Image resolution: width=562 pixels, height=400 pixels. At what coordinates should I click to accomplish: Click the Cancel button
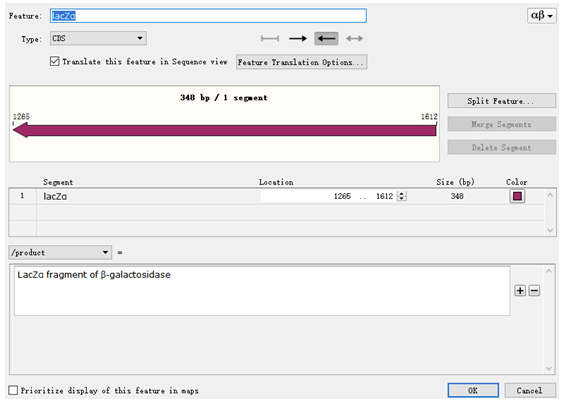529,390
